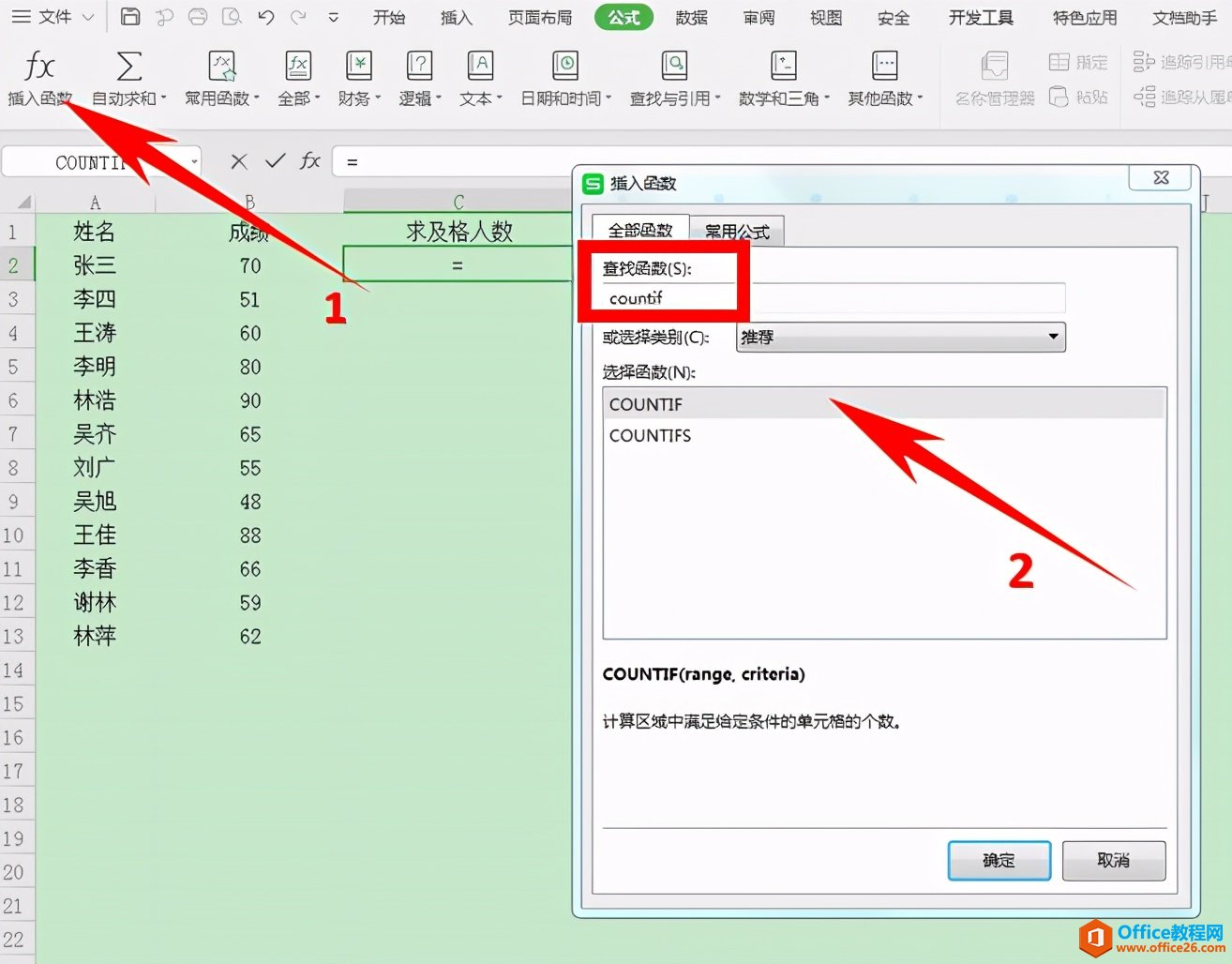Click the Save icon in quick toolbar
The image size is (1232, 964).
(131, 17)
